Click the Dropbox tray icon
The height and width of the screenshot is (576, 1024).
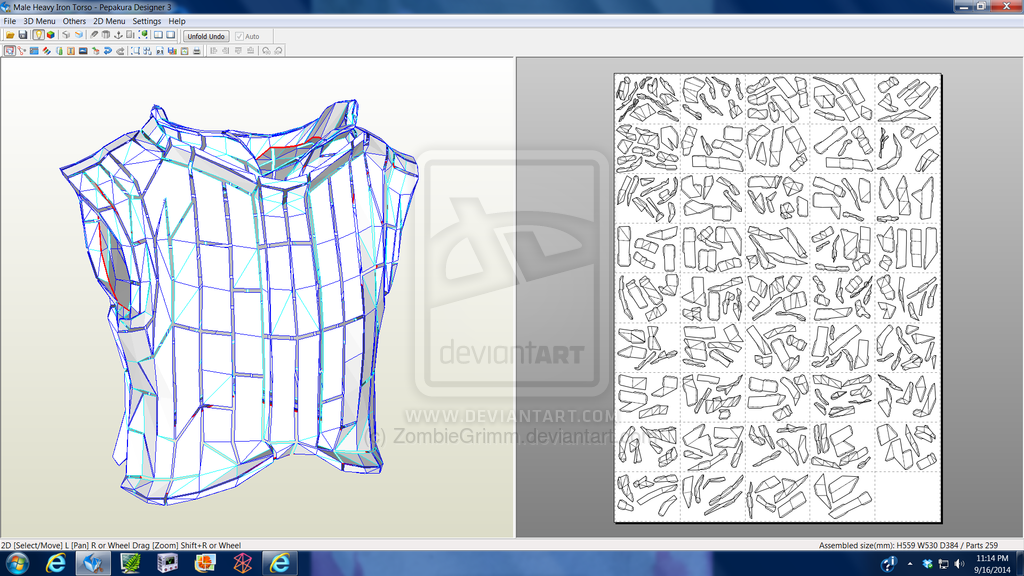tap(927, 564)
